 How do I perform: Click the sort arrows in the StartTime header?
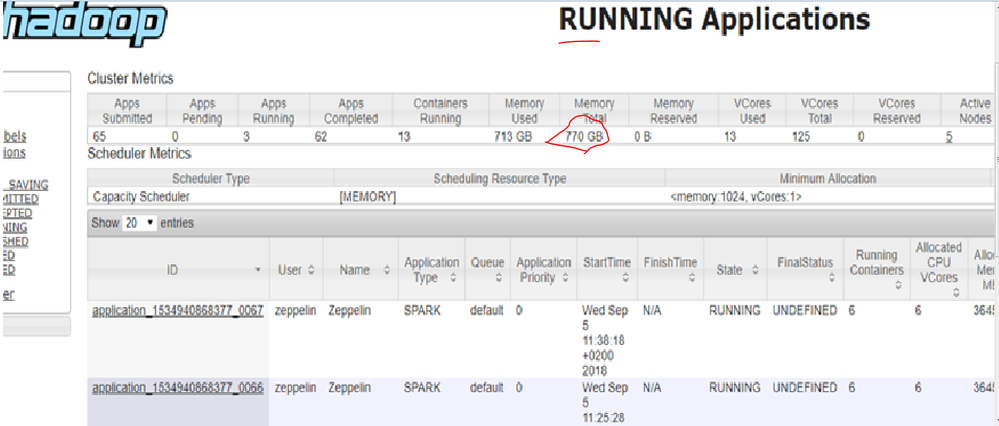click(624, 278)
